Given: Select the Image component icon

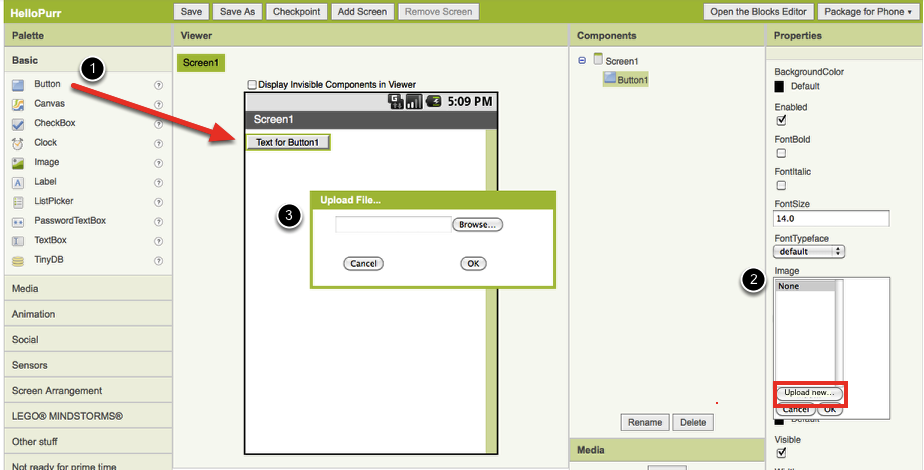Looking at the screenshot, I should click(18, 163).
